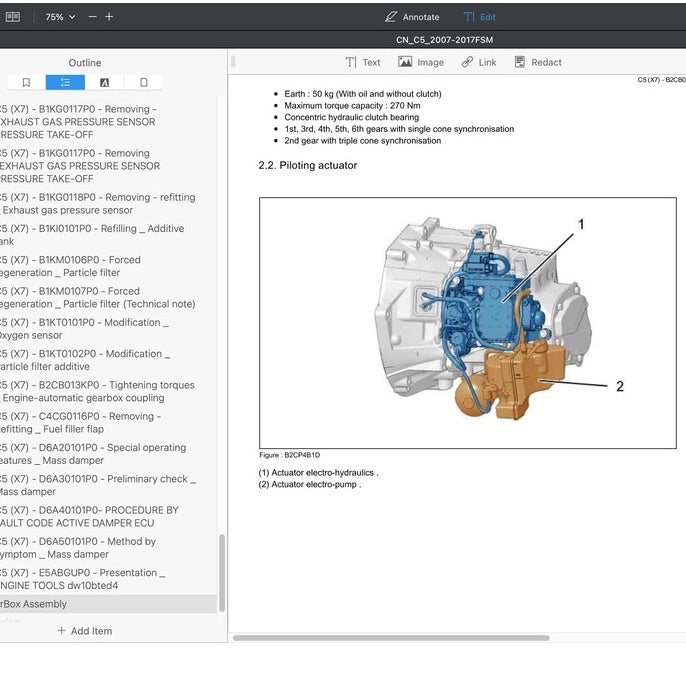Select the Redact tool
The width and height of the screenshot is (686, 686).
click(538, 63)
